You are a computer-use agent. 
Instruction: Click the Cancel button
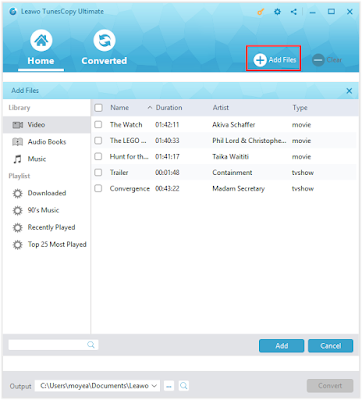pyautogui.click(x=330, y=346)
